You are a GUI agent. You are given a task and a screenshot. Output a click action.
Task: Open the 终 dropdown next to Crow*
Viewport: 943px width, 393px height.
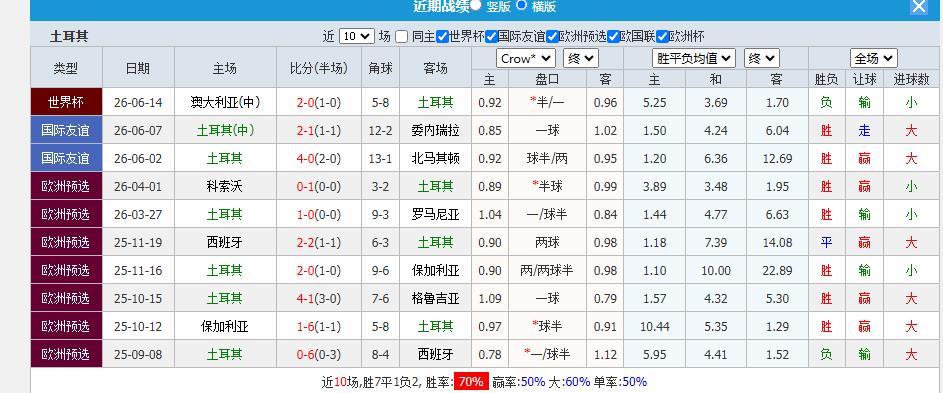tap(581, 58)
